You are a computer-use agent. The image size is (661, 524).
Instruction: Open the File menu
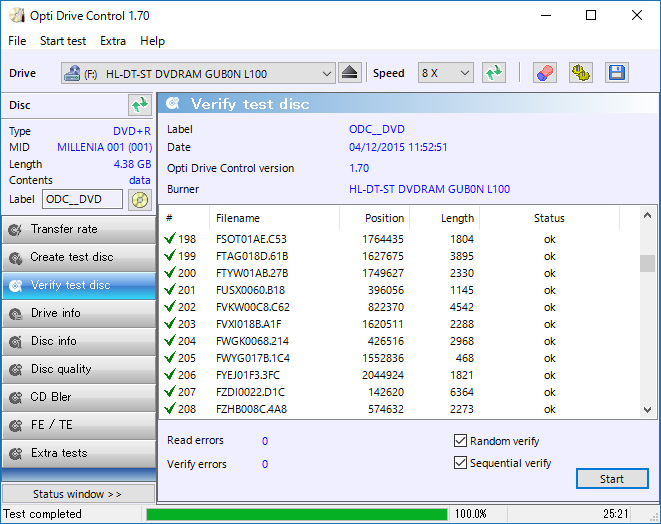tap(17, 41)
